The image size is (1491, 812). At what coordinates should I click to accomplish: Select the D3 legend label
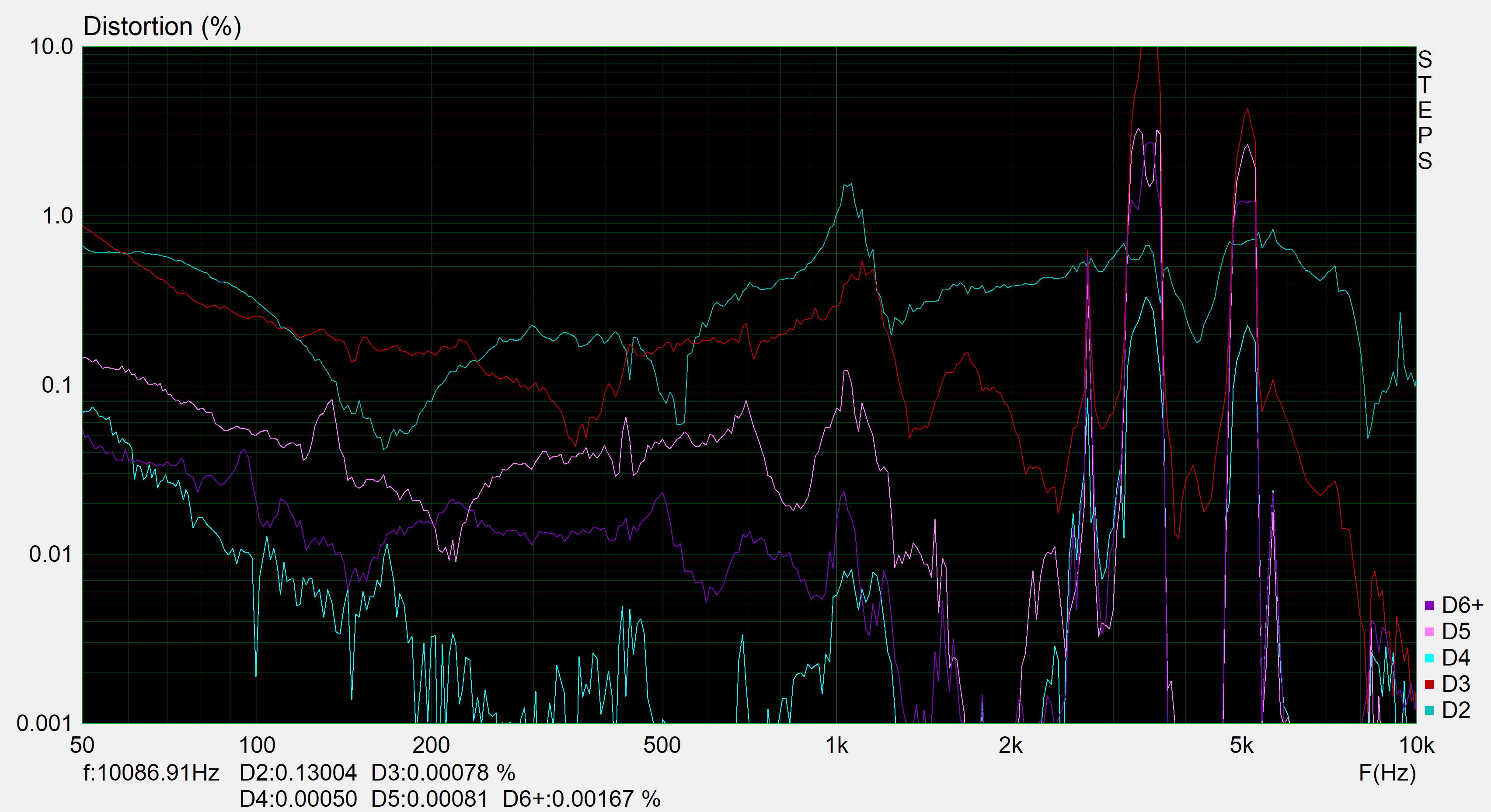1456,684
